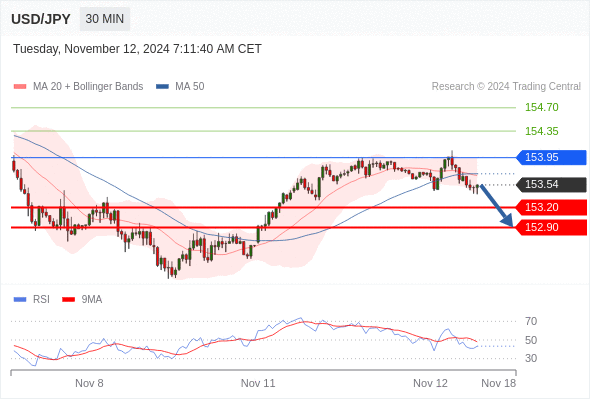Click the Research © 2024 Trading Central credit

pyautogui.click(x=506, y=87)
